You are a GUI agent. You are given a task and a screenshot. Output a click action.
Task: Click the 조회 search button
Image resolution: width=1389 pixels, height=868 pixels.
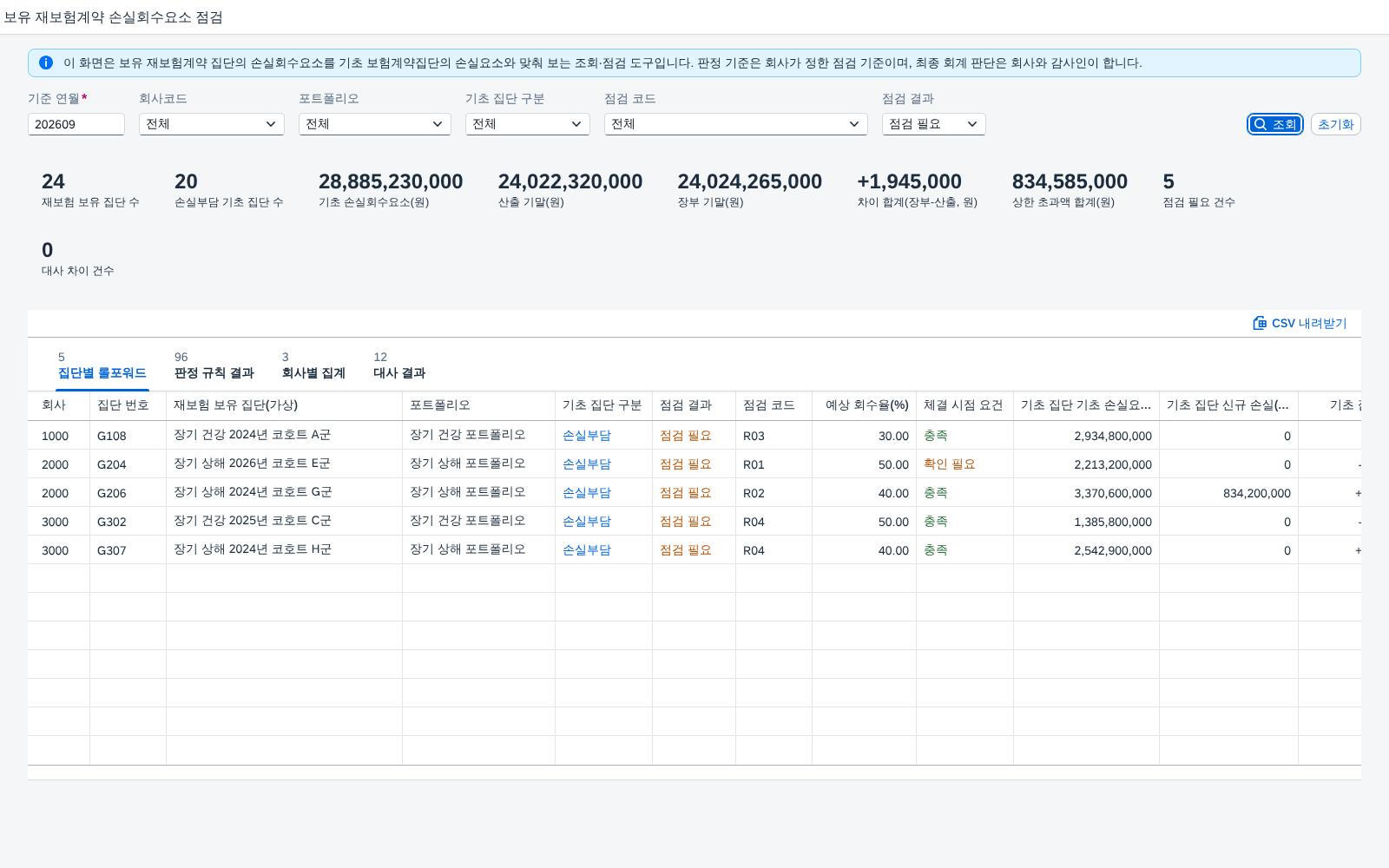[1275, 124]
